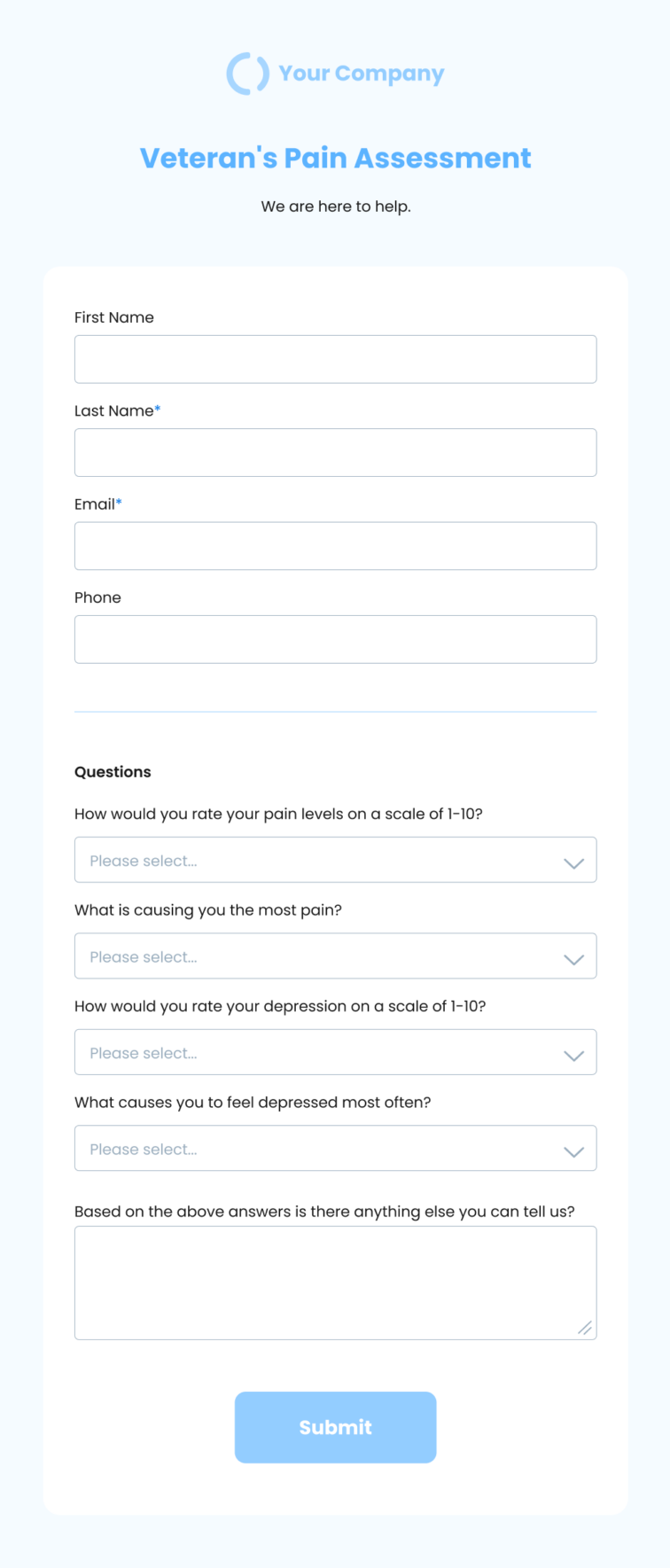
Task: Click the arrow on depressed most often select
Action: (574, 1151)
